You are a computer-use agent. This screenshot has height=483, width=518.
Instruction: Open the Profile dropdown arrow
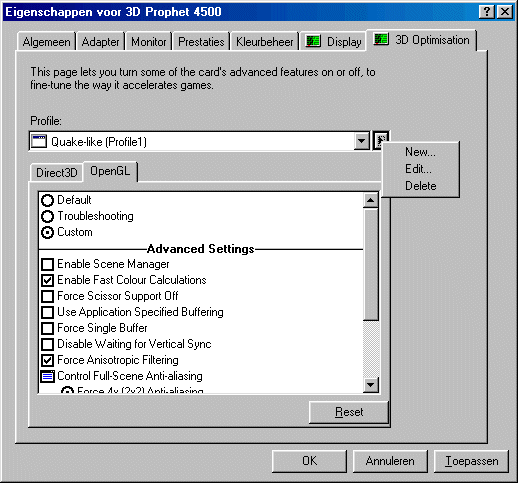coord(361,141)
